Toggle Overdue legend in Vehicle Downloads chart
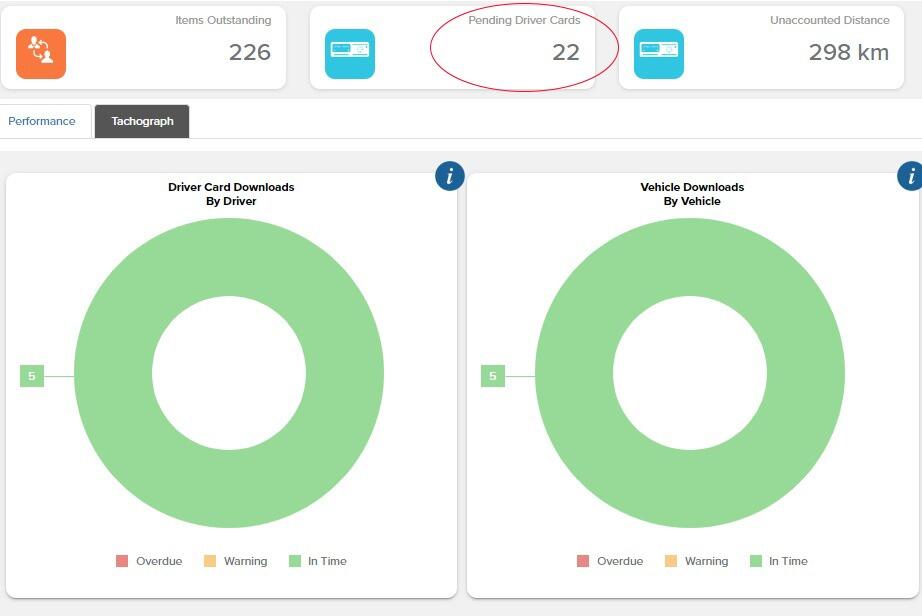 (610, 561)
